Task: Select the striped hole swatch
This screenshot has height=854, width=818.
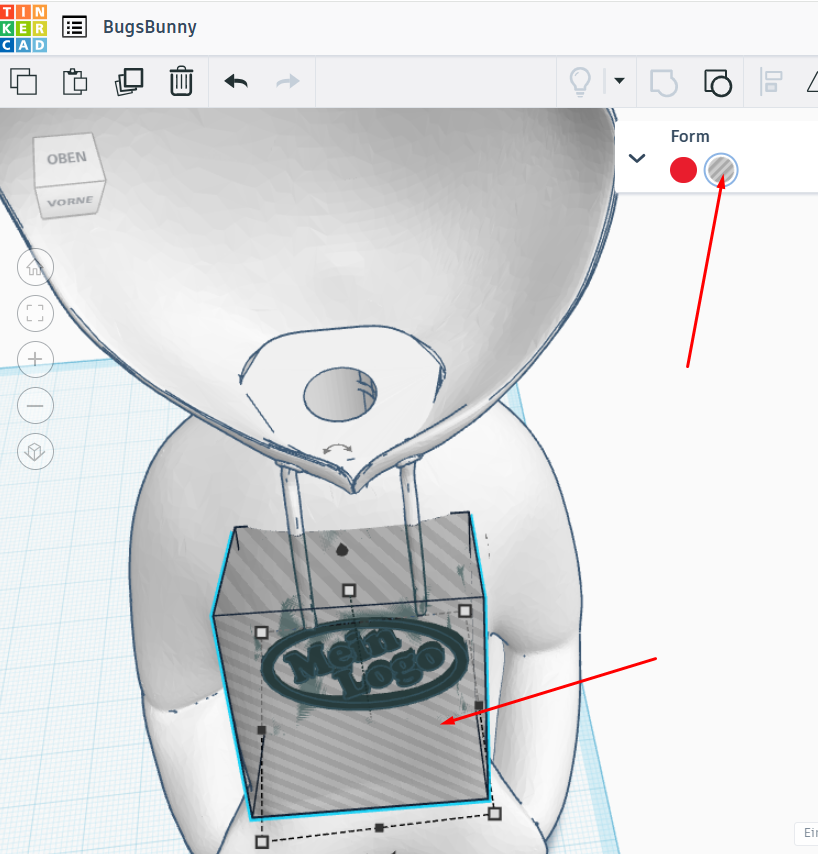Action: (x=721, y=170)
